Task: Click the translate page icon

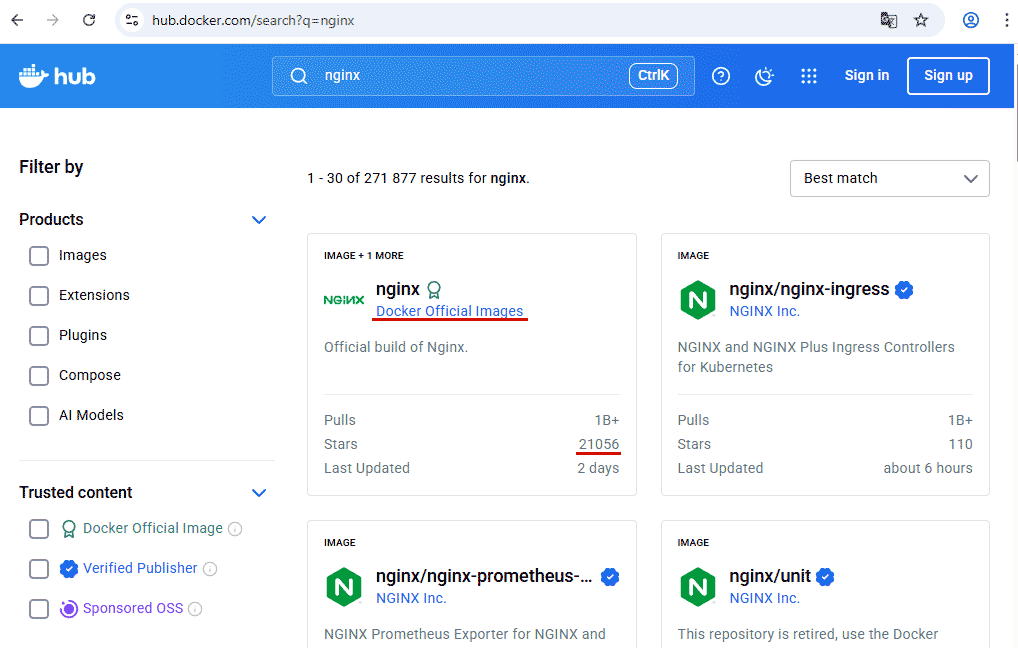Action: point(888,20)
